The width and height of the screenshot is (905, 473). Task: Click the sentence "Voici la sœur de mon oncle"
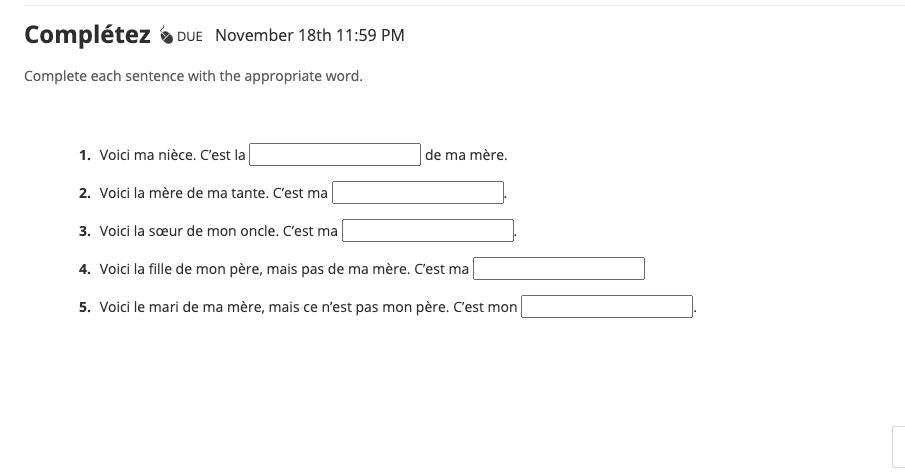tap(189, 231)
